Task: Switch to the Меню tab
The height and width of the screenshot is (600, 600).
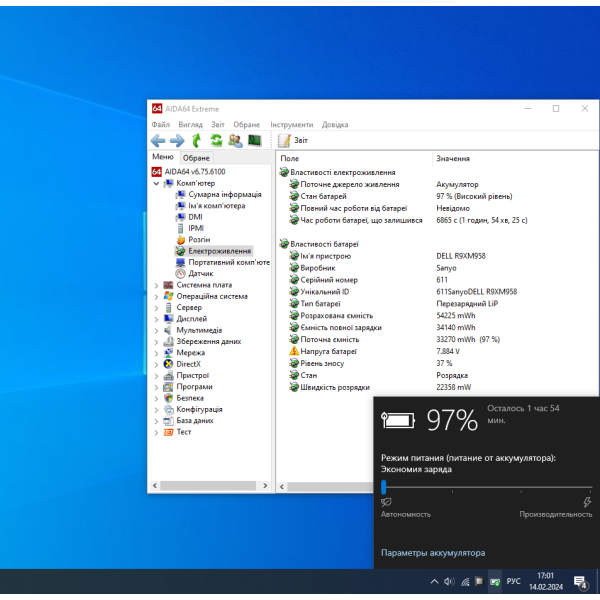Action: [x=163, y=157]
